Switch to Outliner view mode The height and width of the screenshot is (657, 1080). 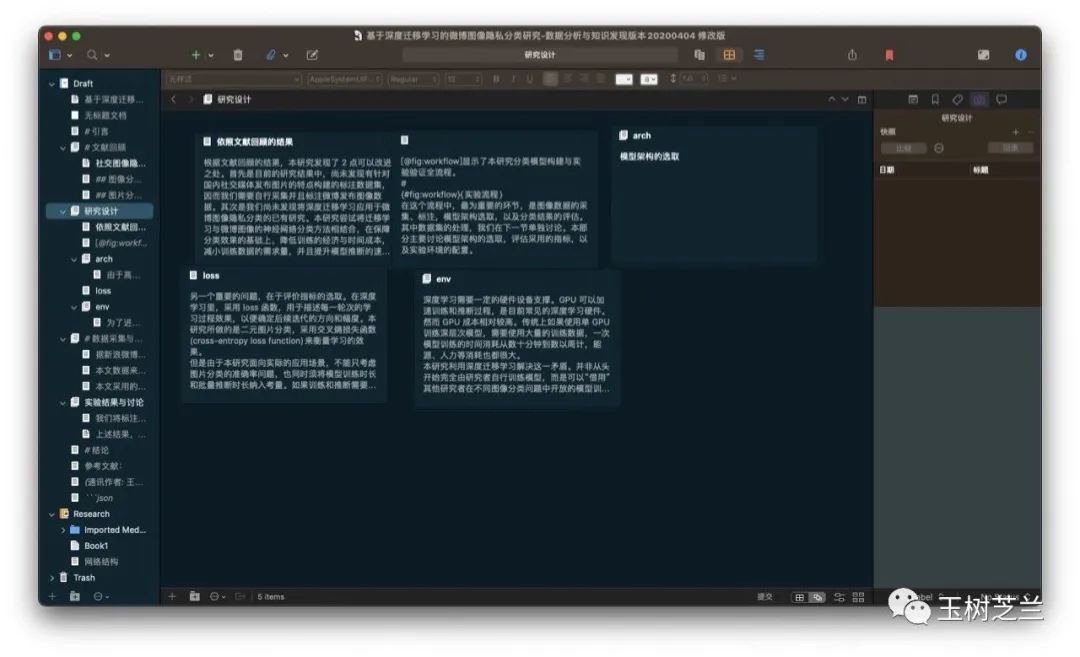[x=759, y=54]
